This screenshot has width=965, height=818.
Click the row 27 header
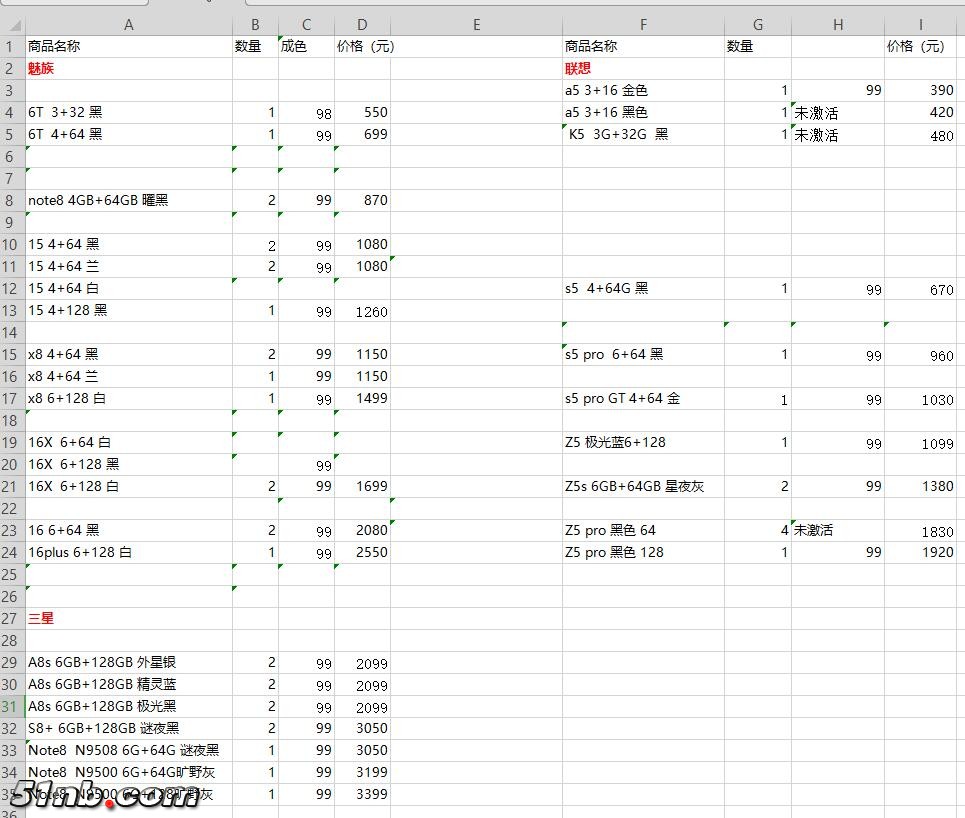tap(11, 618)
